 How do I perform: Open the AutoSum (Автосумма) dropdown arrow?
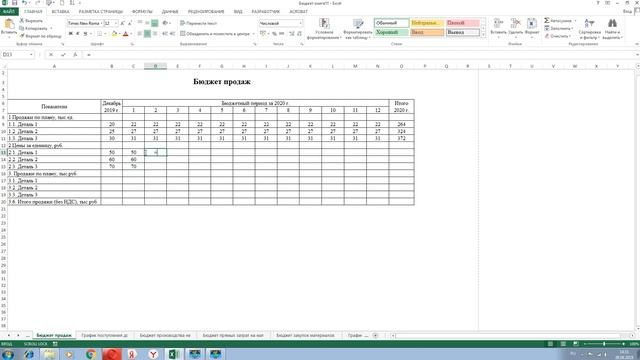point(575,20)
